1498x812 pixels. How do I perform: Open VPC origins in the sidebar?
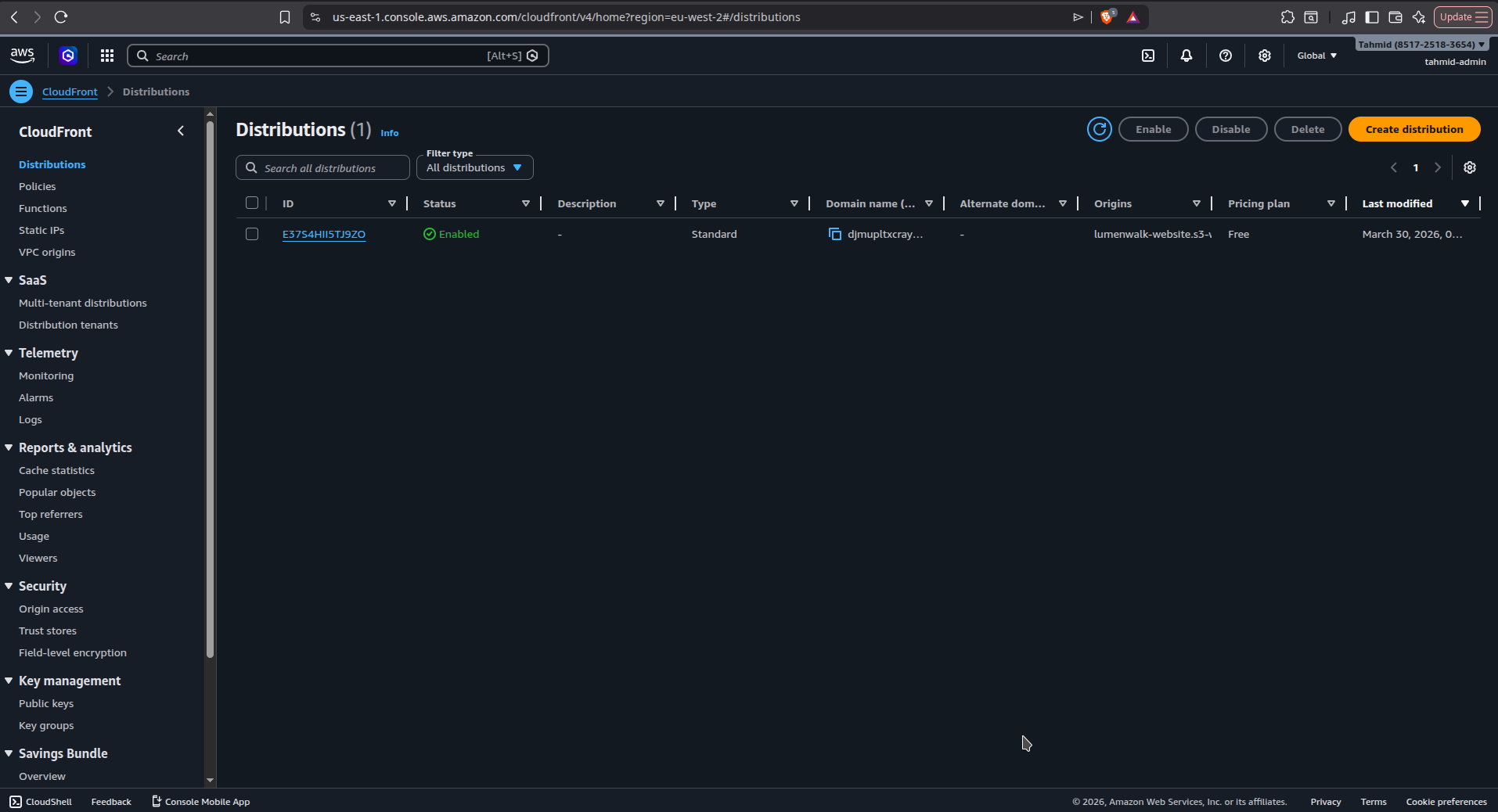(x=47, y=252)
